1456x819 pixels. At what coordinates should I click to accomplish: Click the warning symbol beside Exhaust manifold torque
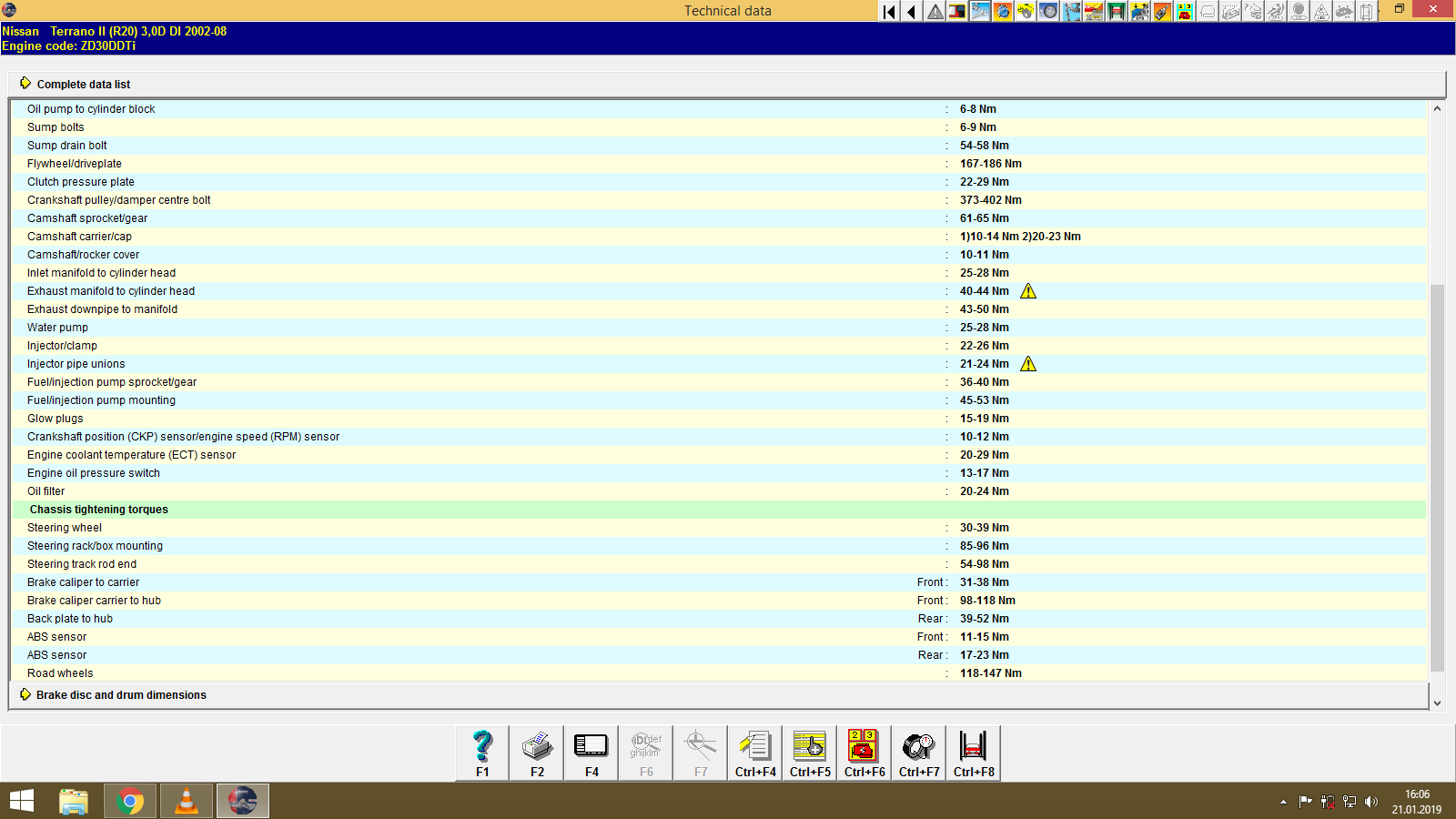(x=1028, y=290)
